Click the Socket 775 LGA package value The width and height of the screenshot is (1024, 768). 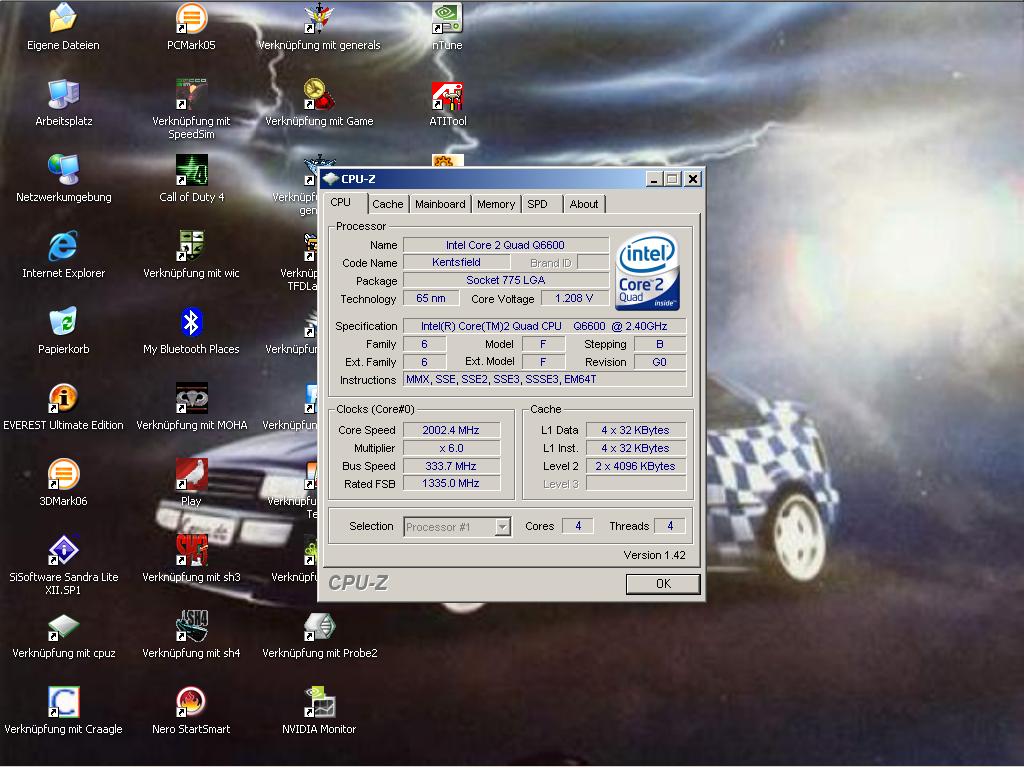point(505,280)
